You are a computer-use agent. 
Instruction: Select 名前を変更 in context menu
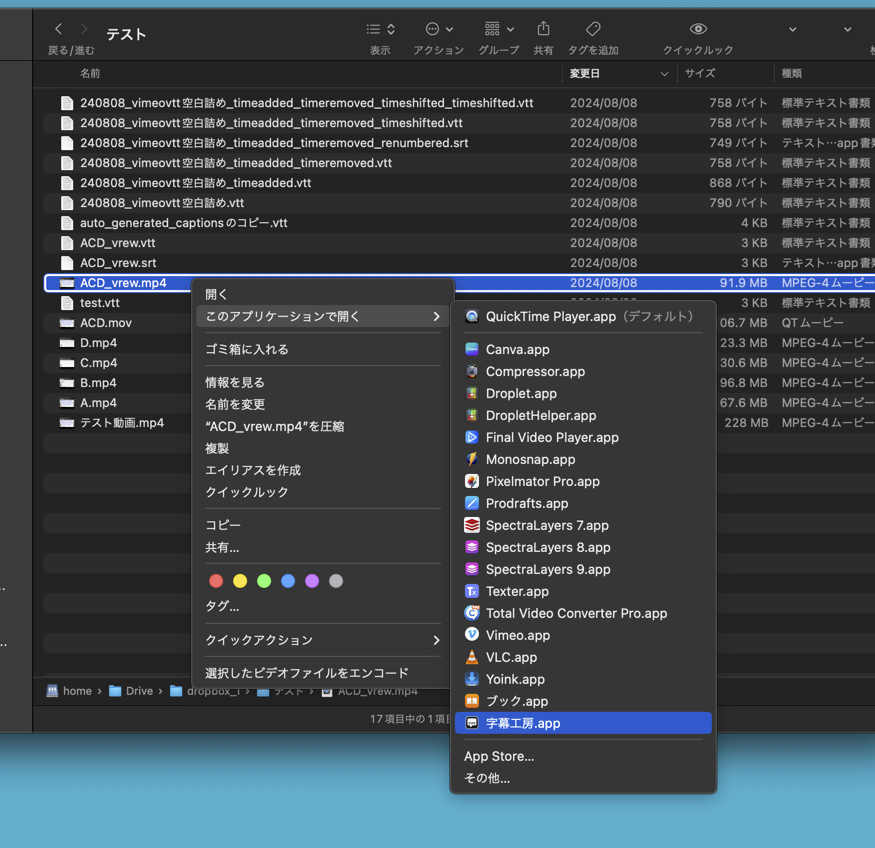tap(235, 404)
